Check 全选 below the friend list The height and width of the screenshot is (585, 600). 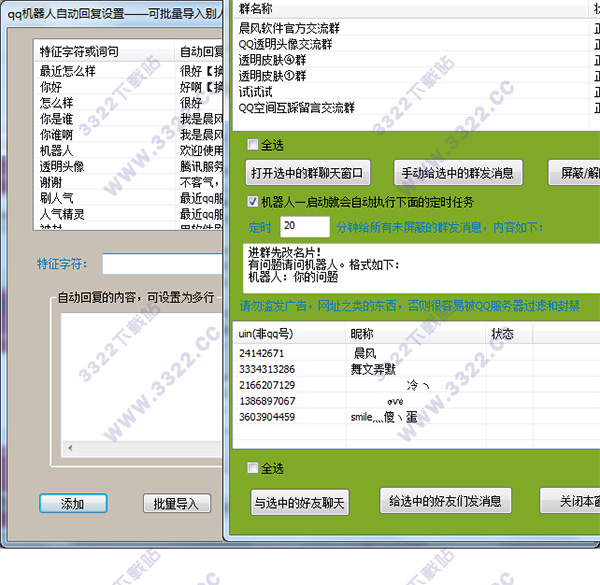(x=252, y=468)
